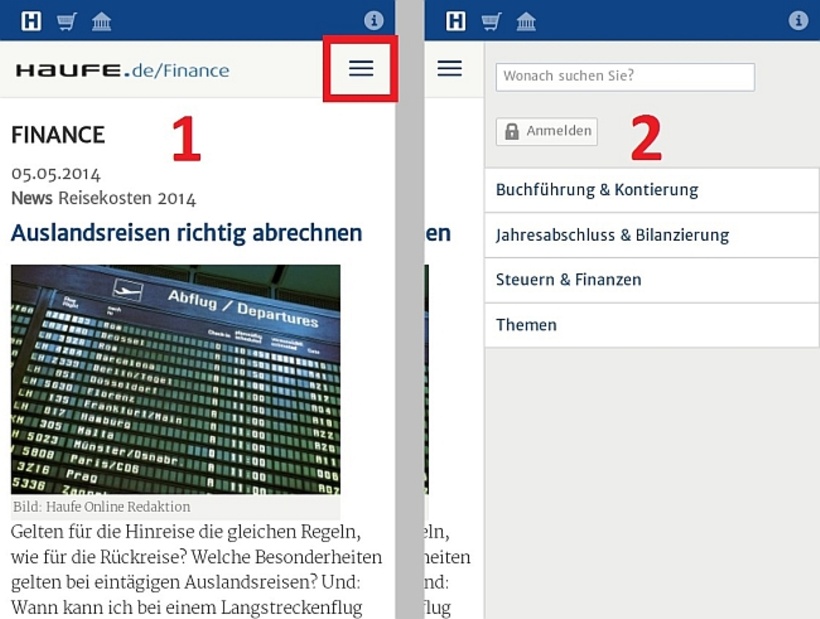Open the shopping cart icon
The height and width of the screenshot is (619, 820).
(x=66, y=19)
